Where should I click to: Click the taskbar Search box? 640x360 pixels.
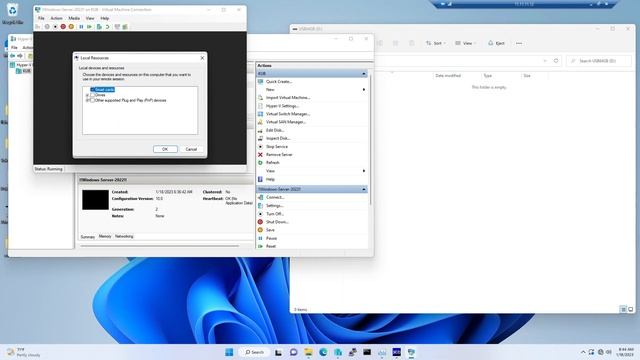(x=255, y=352)
